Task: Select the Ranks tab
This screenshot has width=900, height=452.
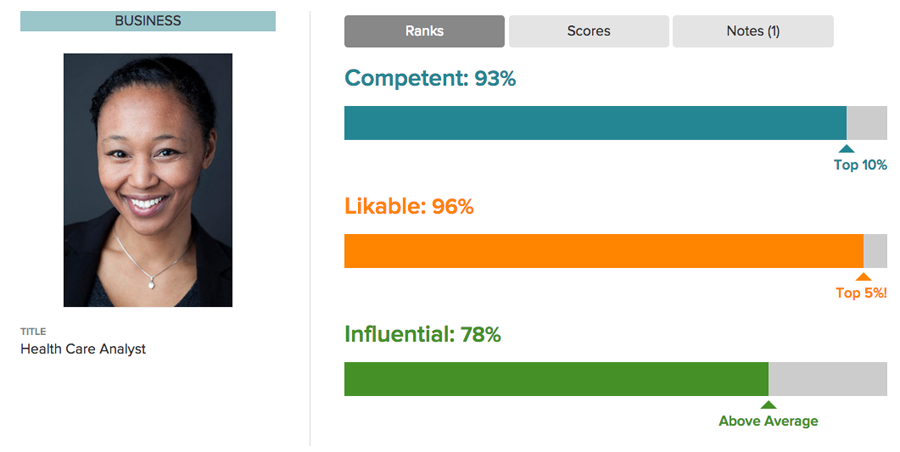Action: coord(424,31)
